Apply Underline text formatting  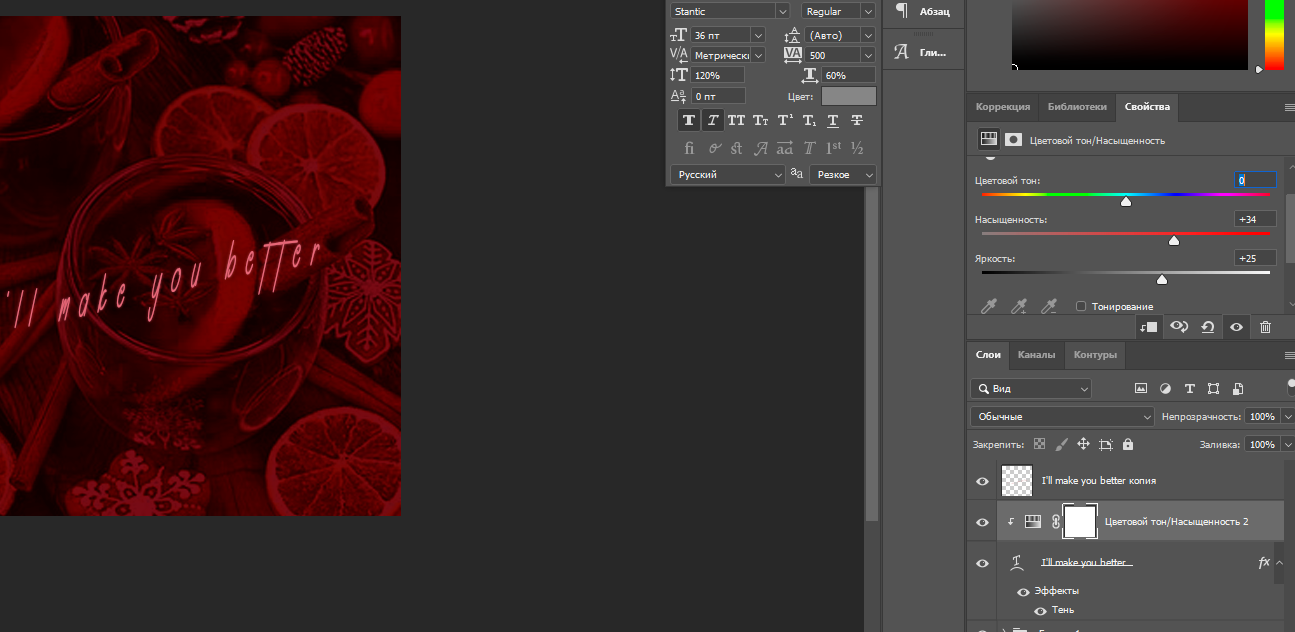833,120
